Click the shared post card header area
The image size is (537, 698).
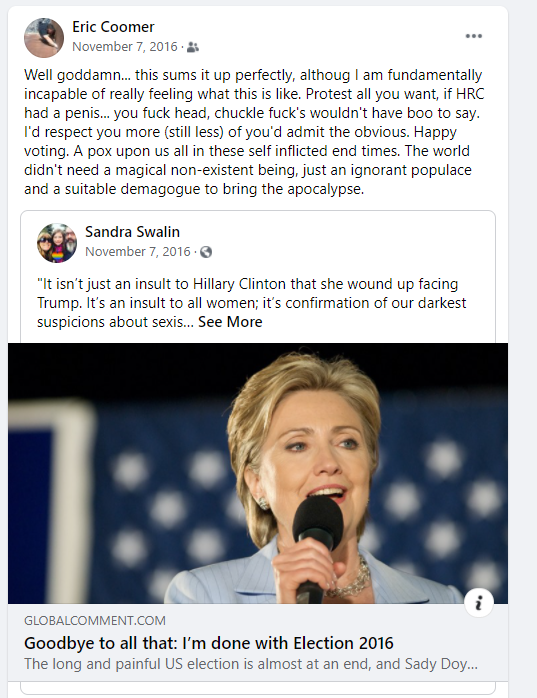tap(258, 243)
